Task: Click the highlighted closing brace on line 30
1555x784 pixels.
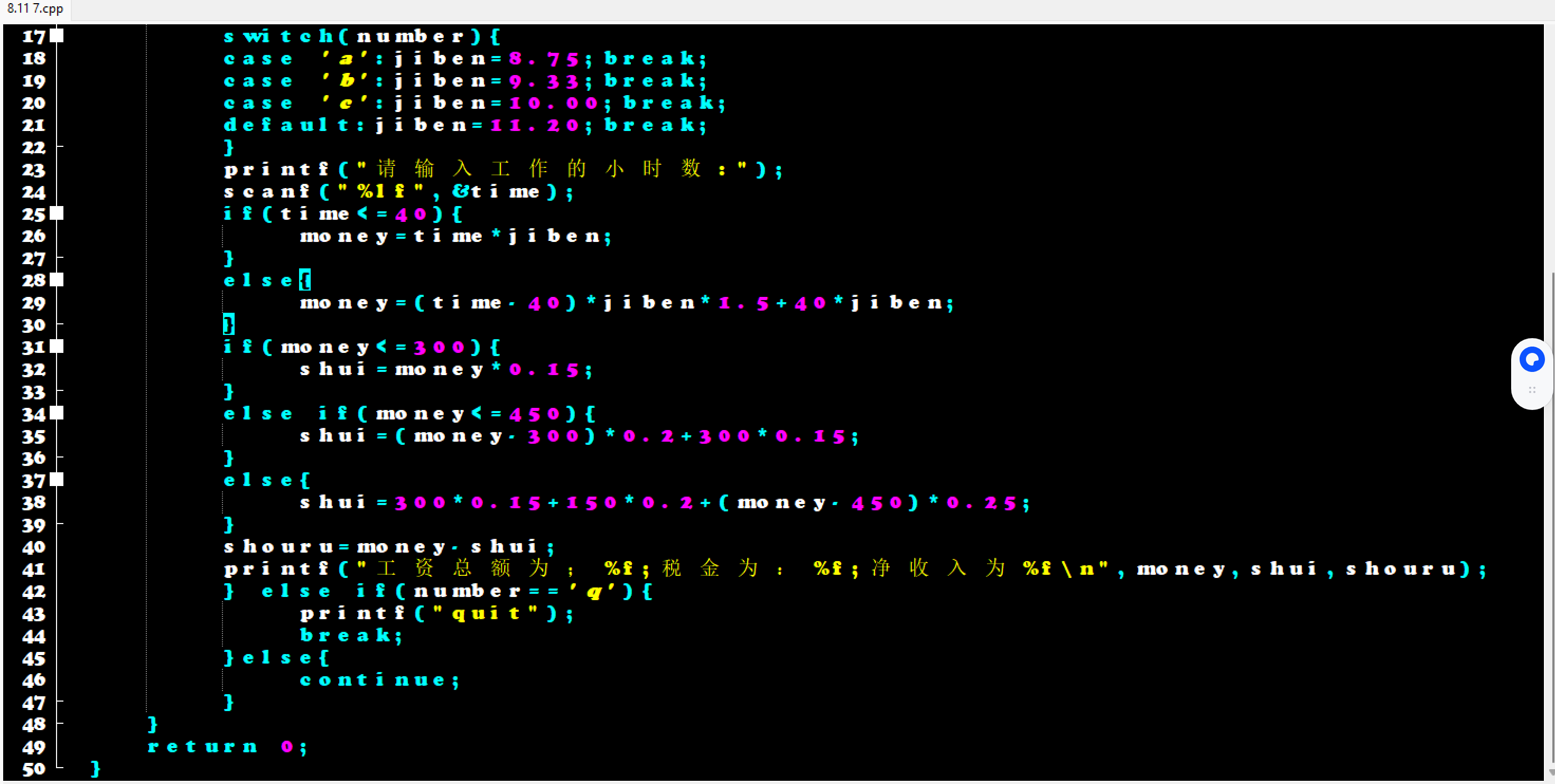Action: tap(228, 325)
